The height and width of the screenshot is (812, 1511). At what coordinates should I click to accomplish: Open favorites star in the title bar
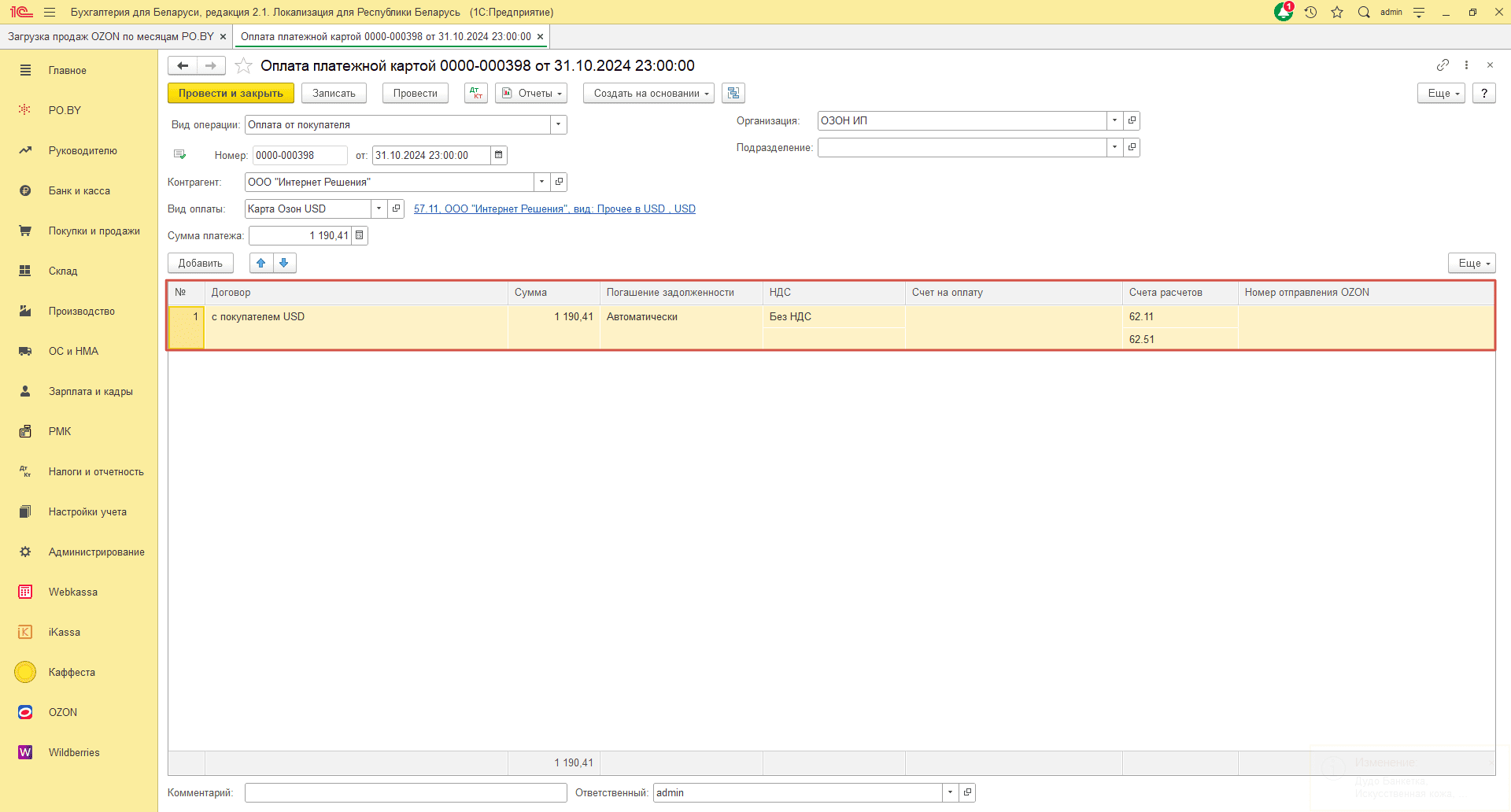(x=1337, y=12)
